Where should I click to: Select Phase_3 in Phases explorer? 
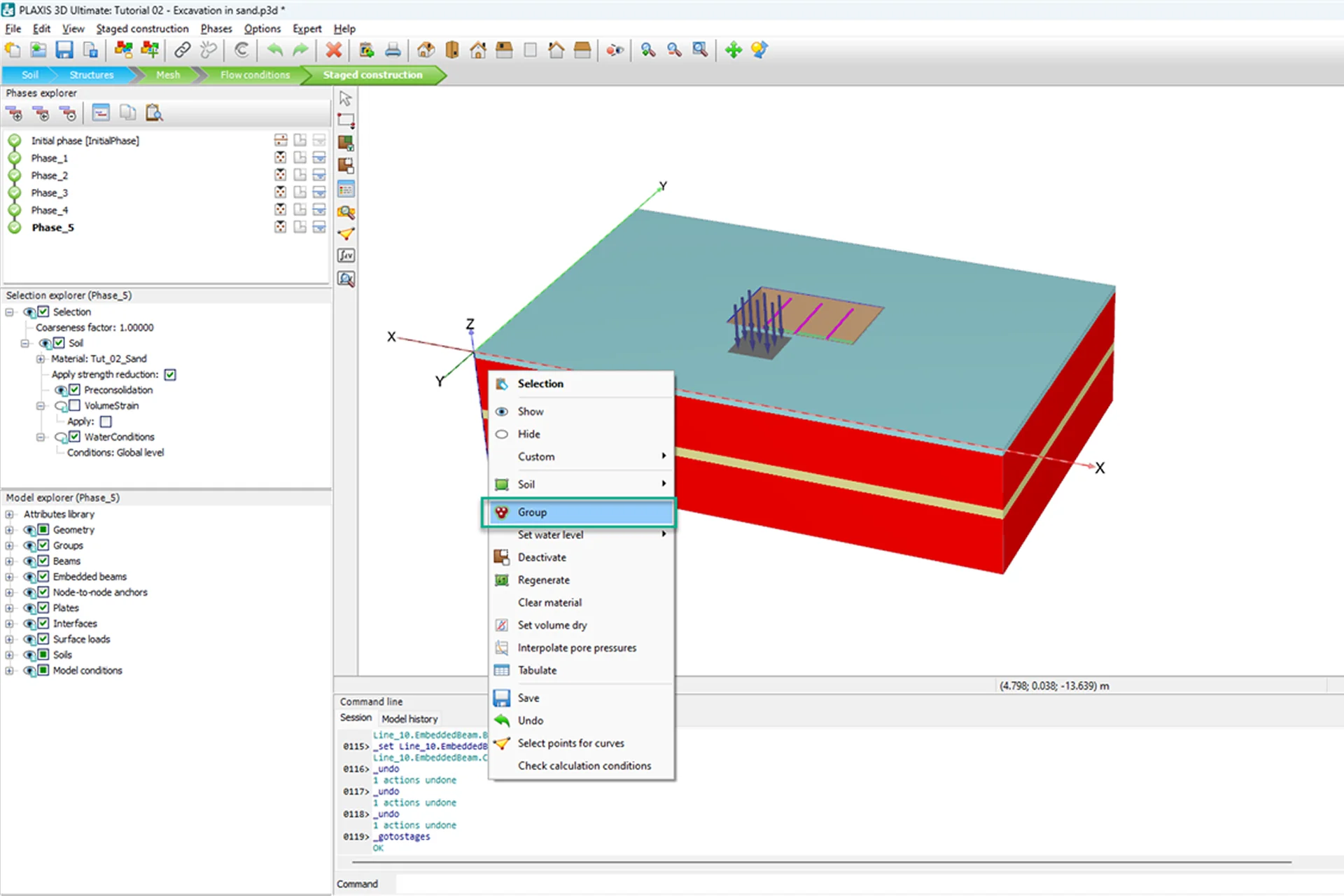click(x=49, y=193)
